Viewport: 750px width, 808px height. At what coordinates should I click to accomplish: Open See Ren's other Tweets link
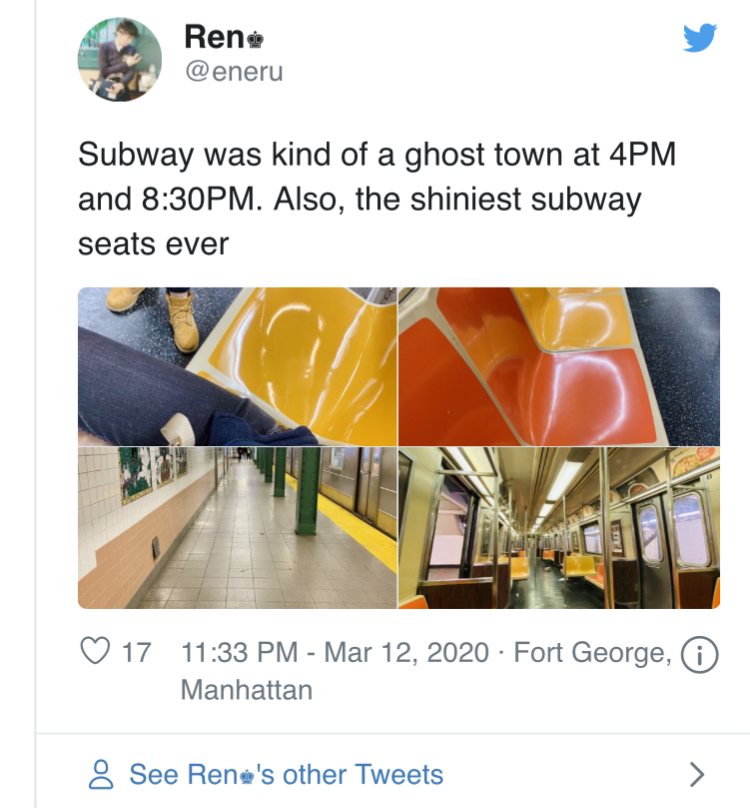tap(286, 774)
